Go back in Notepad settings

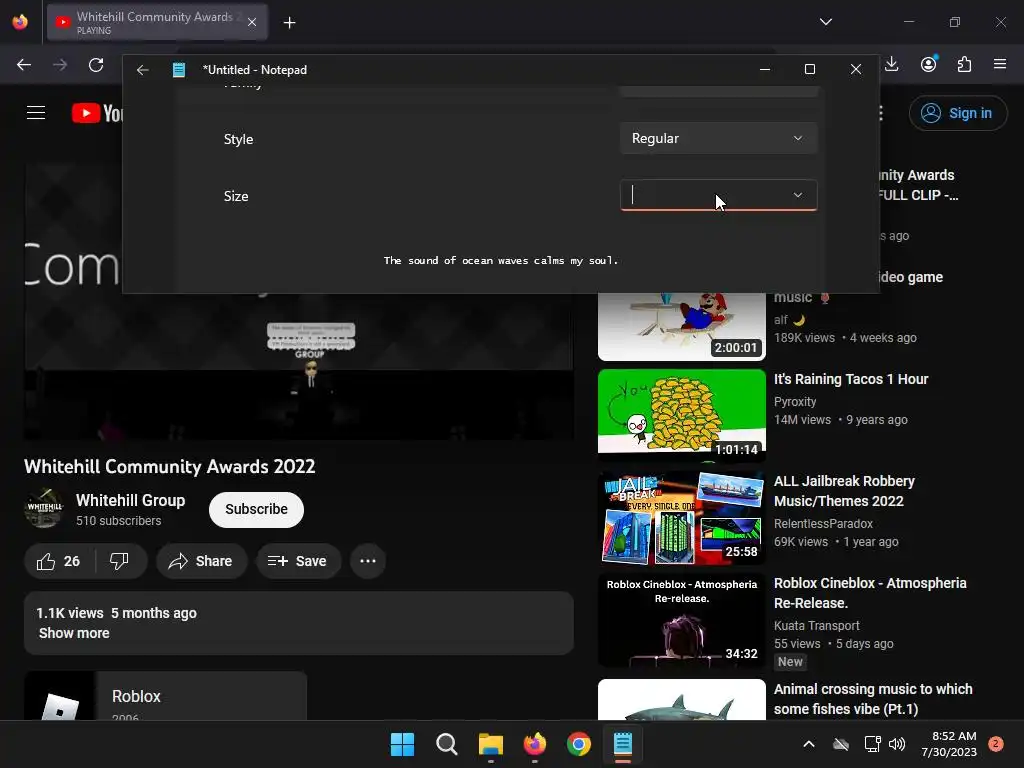(142, 70)
